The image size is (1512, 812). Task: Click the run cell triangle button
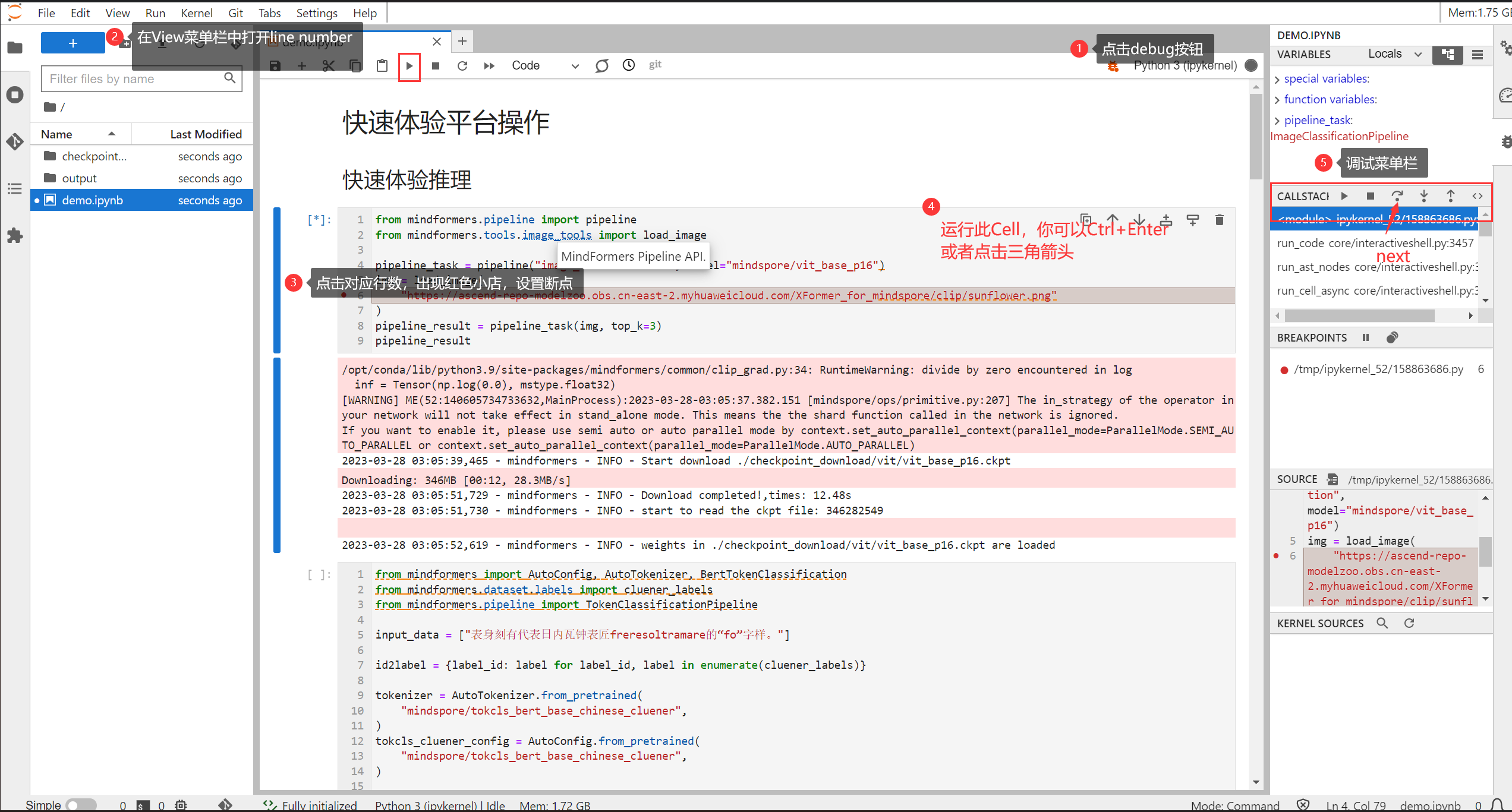[x=409, y=66]
